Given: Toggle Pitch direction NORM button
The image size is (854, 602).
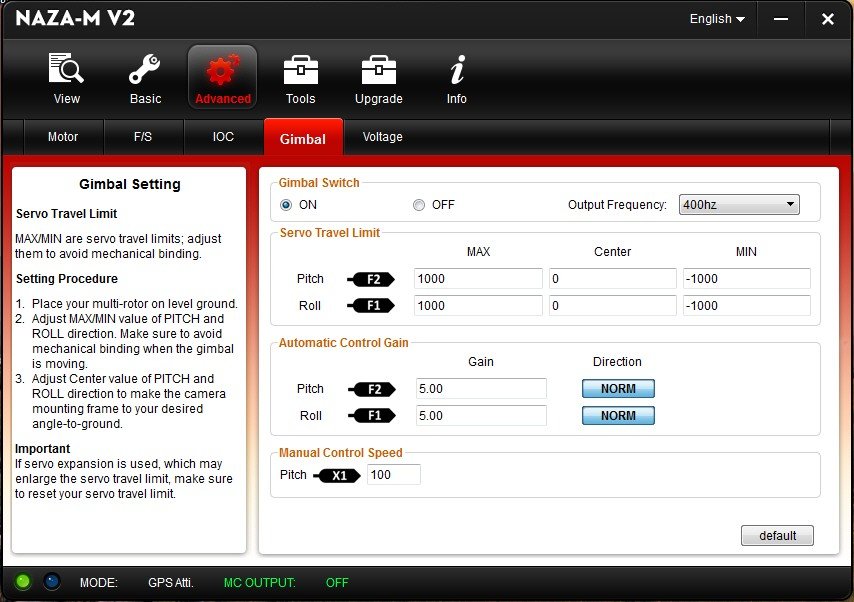Looking at the screenshot, I should [x=618, y=388].
